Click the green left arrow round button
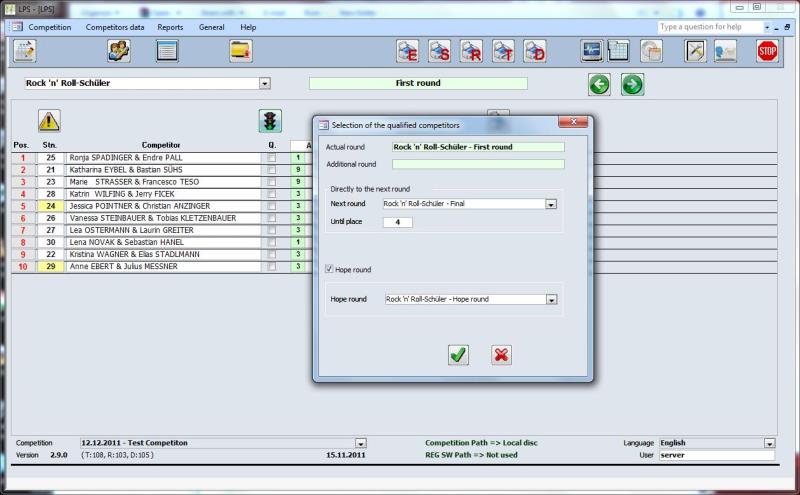 click(599, 84)
